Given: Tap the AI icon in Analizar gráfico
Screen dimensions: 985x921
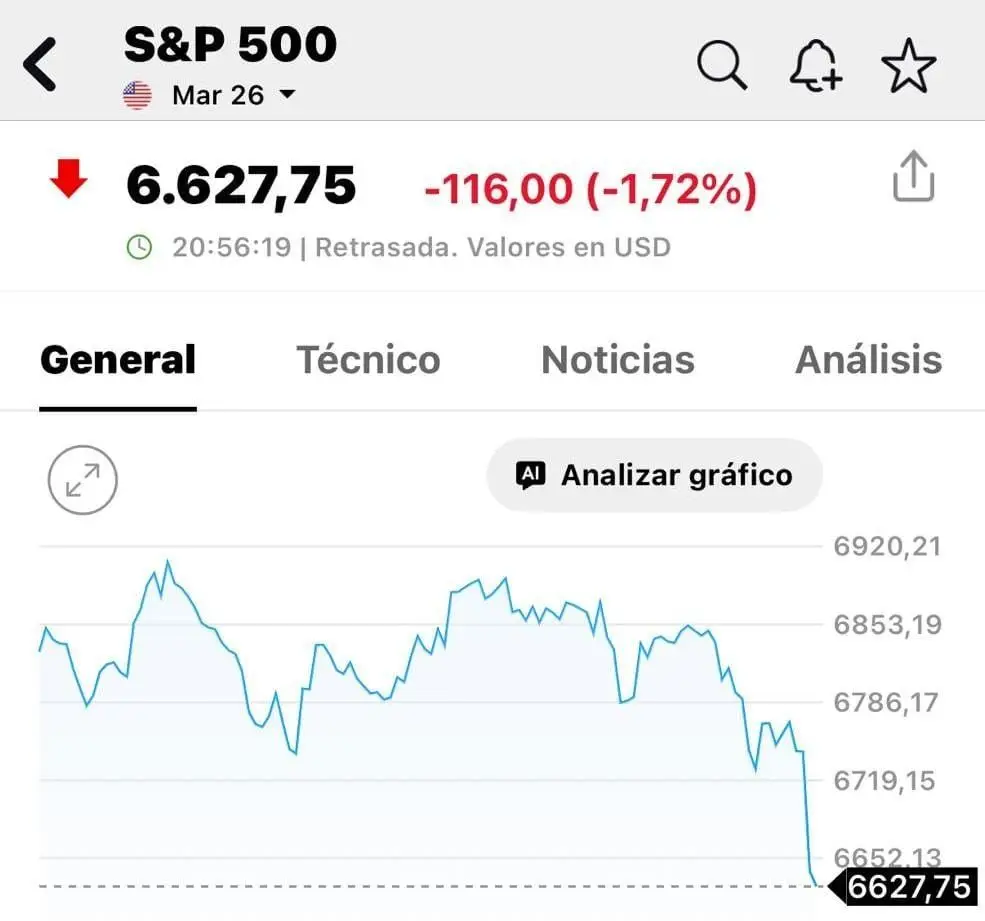Looking at the screenshot, I should (530, 475).
